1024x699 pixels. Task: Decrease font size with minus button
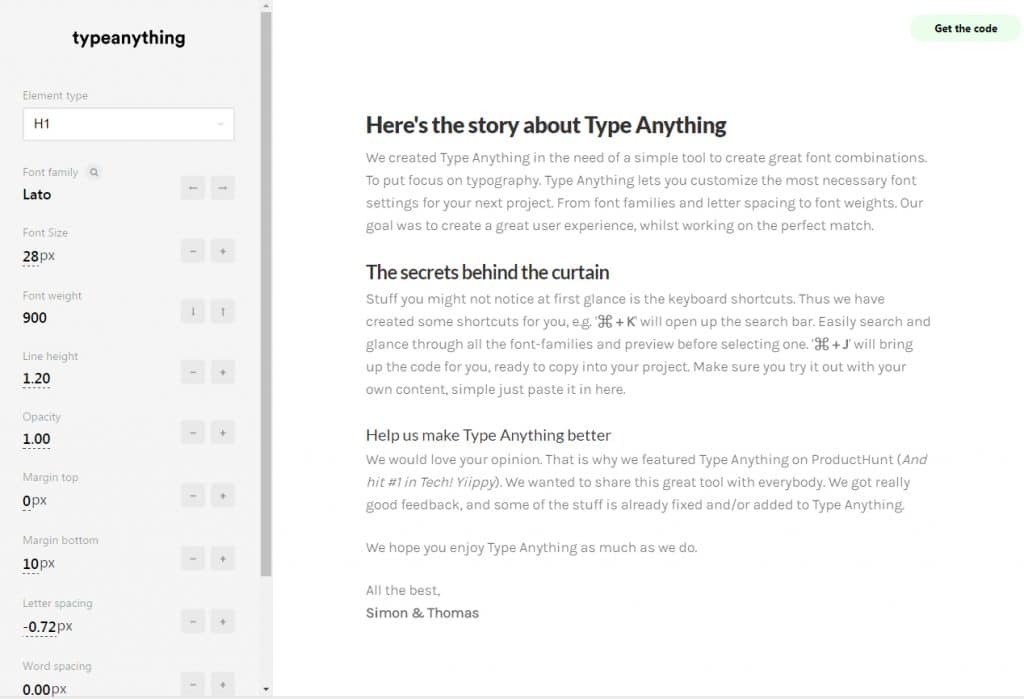click(x=193, y=251)
